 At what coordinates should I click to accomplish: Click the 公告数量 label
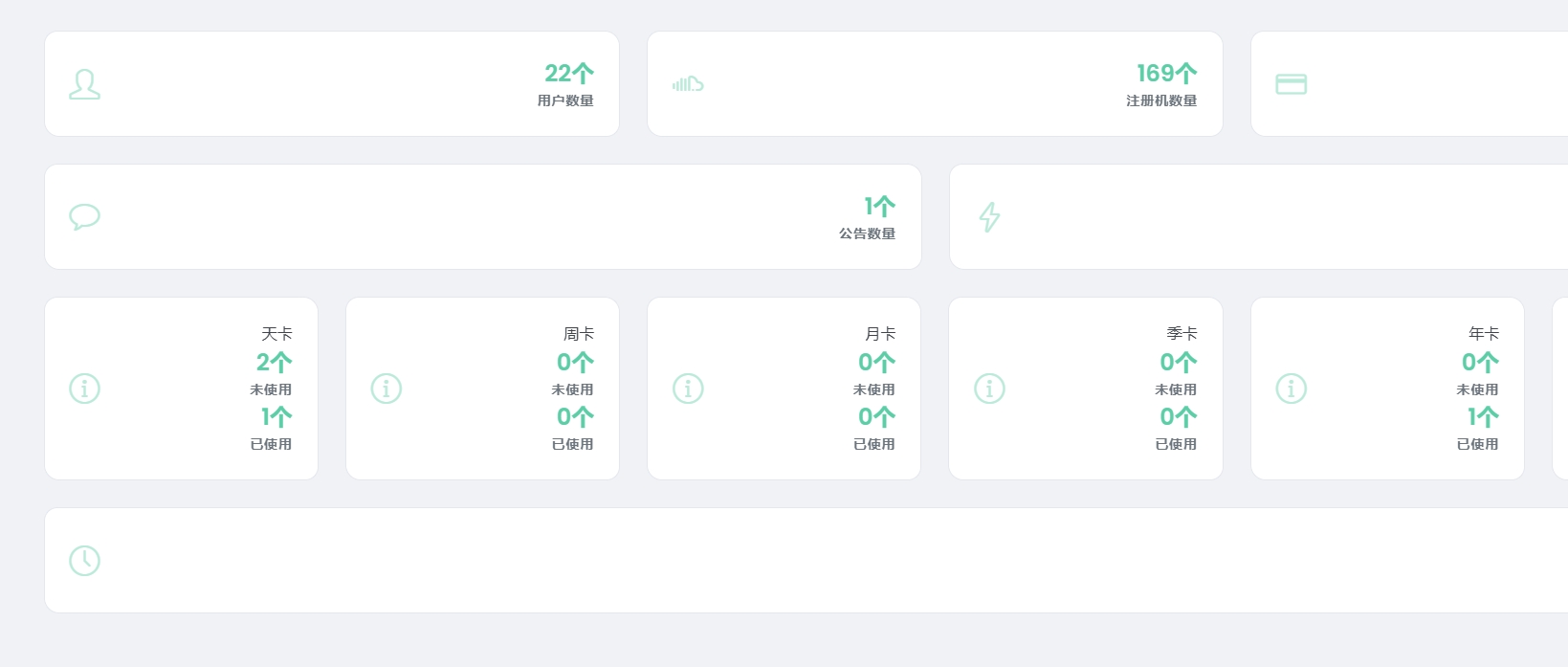coord(867,233)
